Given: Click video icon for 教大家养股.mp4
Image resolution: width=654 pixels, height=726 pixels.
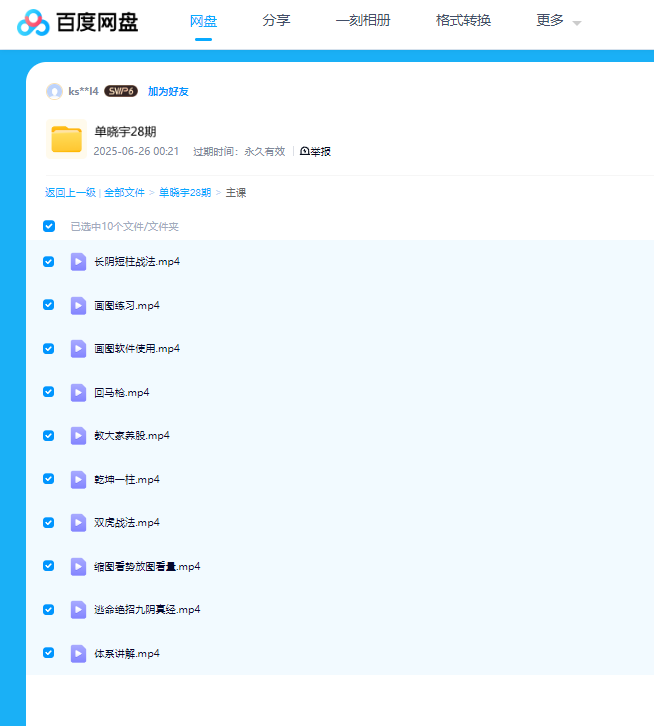Looking at the screenshot, I should [x=78, y=436].
